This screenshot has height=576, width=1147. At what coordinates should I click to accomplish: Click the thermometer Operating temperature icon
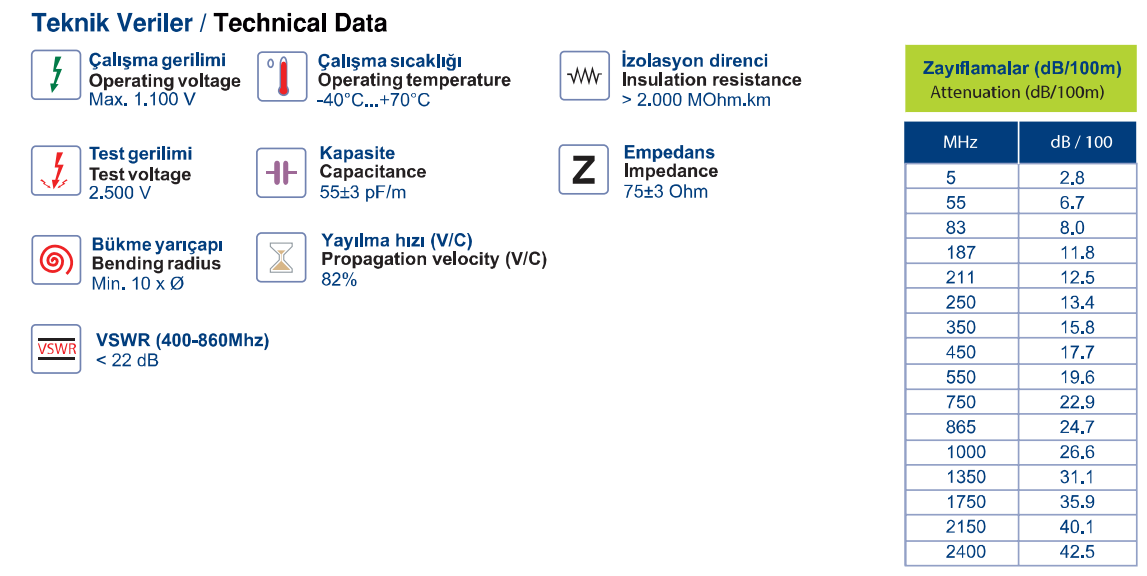[282, 76]
